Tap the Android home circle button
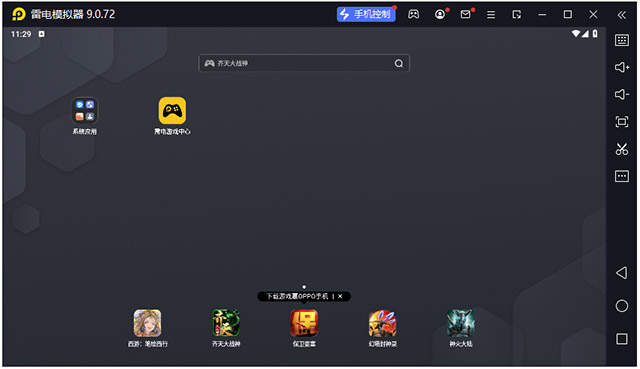 (x=622, y=306)
